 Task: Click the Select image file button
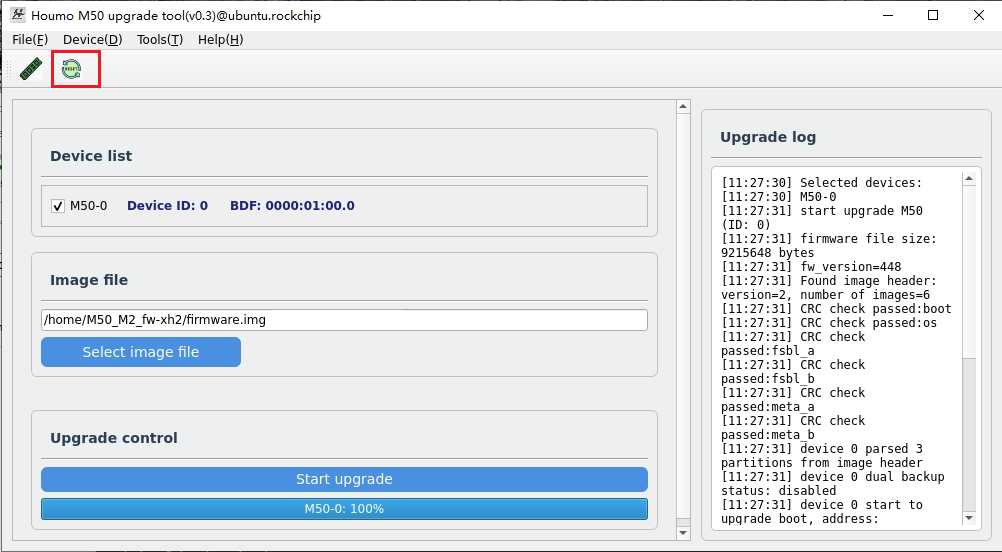pos(141,352)
